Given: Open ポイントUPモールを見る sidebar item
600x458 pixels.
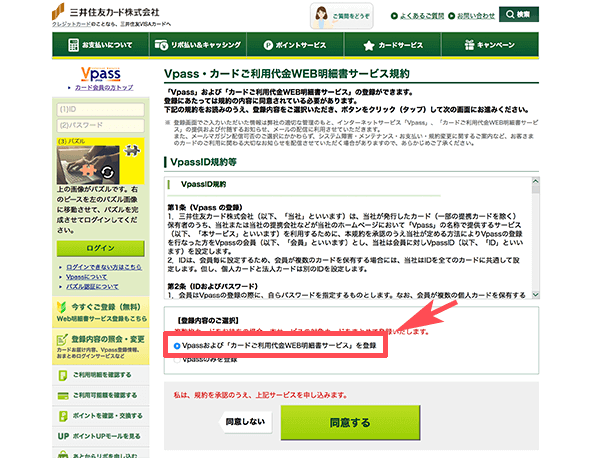Looking at the screenshot, I should coord(101,436).
